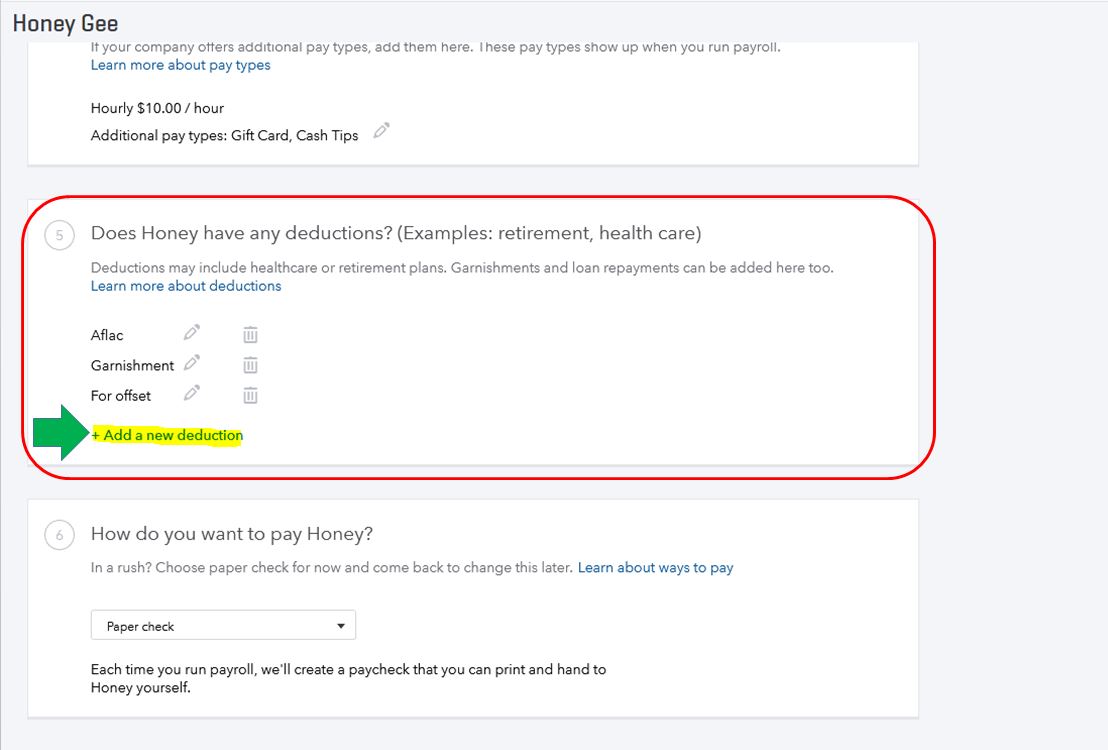Image resolution: width=1108 pixels, height=750 pixels.
Task: Open Learn about ways to pay
Action: (655, 568)
